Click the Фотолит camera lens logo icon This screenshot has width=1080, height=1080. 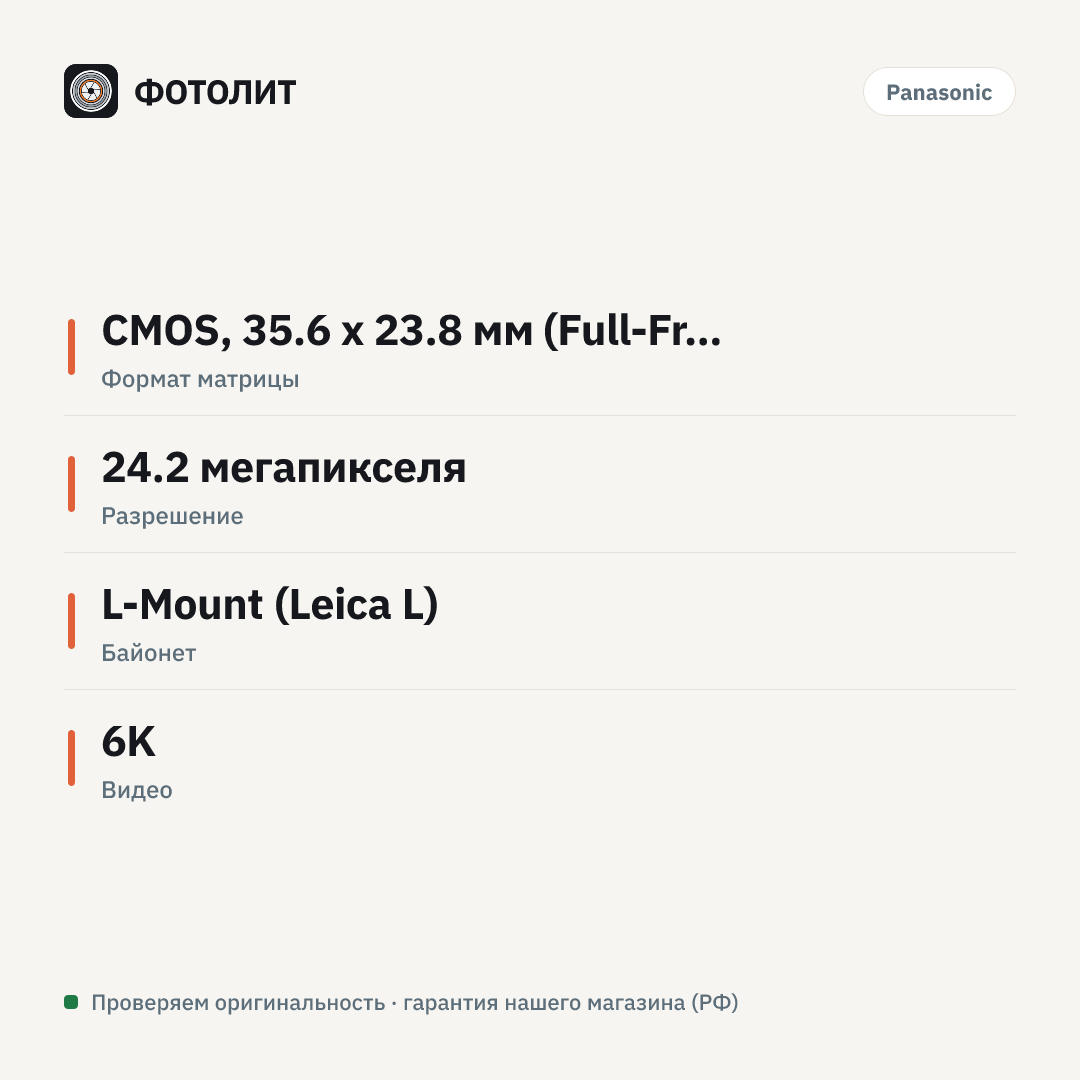coord(91,91)
